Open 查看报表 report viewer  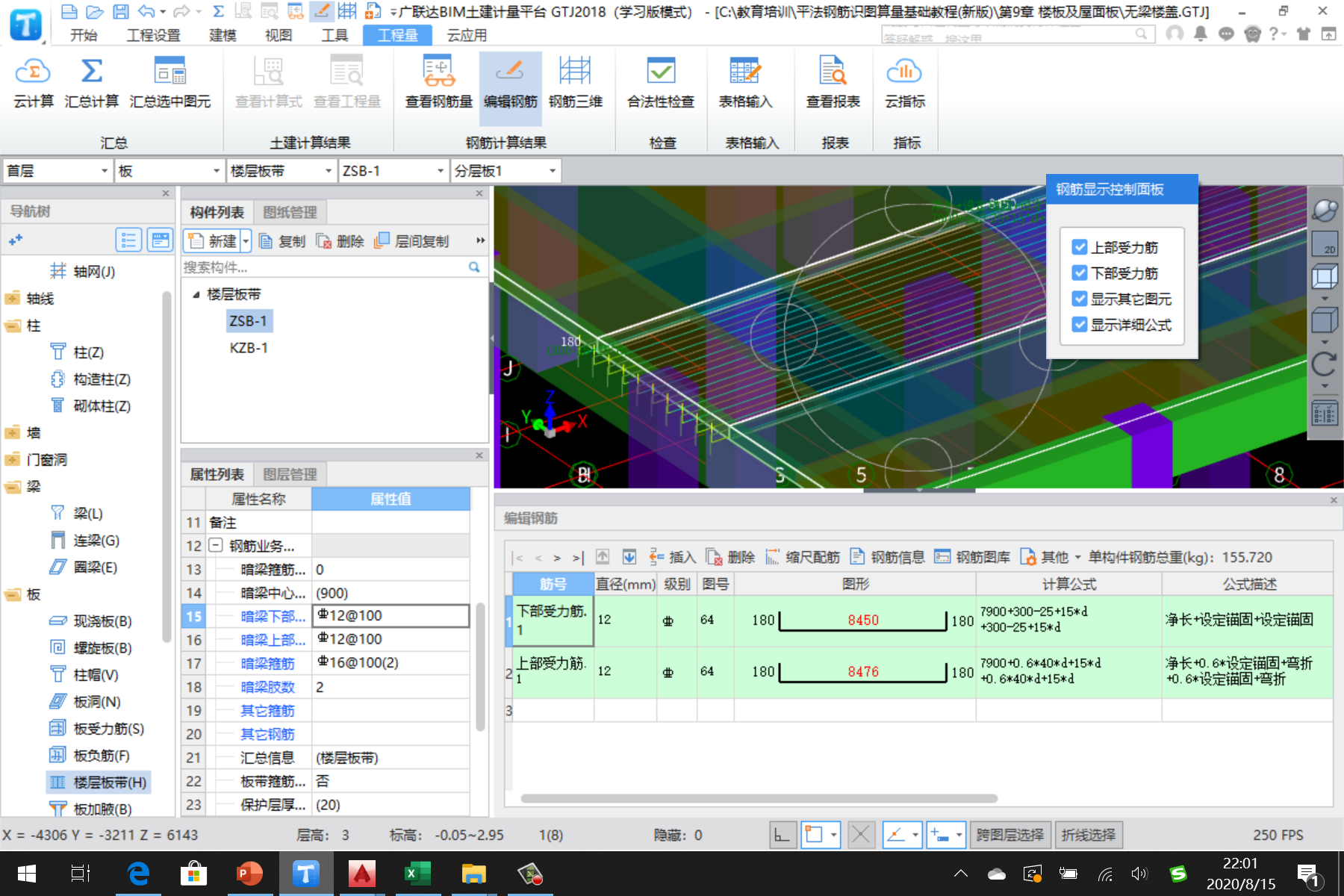833,83
